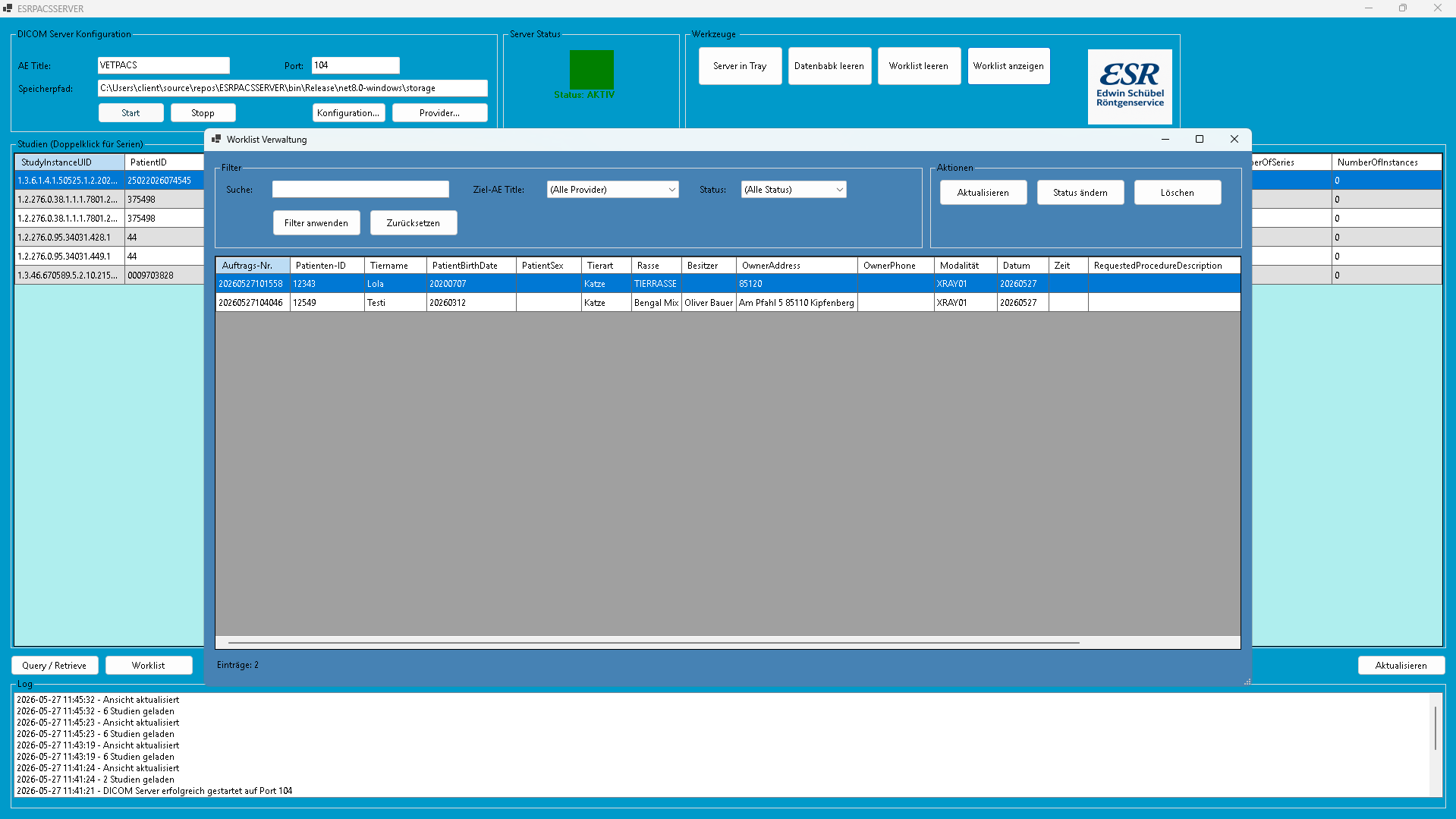Click cell 'Lola' in Tiername column
The height and width of the screenshot is (819, 1456).
click(395, 284)
